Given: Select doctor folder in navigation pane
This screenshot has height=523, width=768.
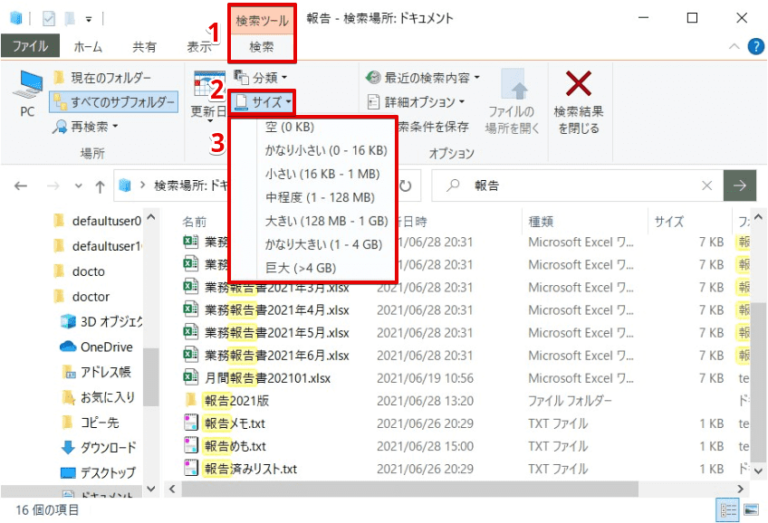Looking at the screenshot, I should [x=81, y=297].
